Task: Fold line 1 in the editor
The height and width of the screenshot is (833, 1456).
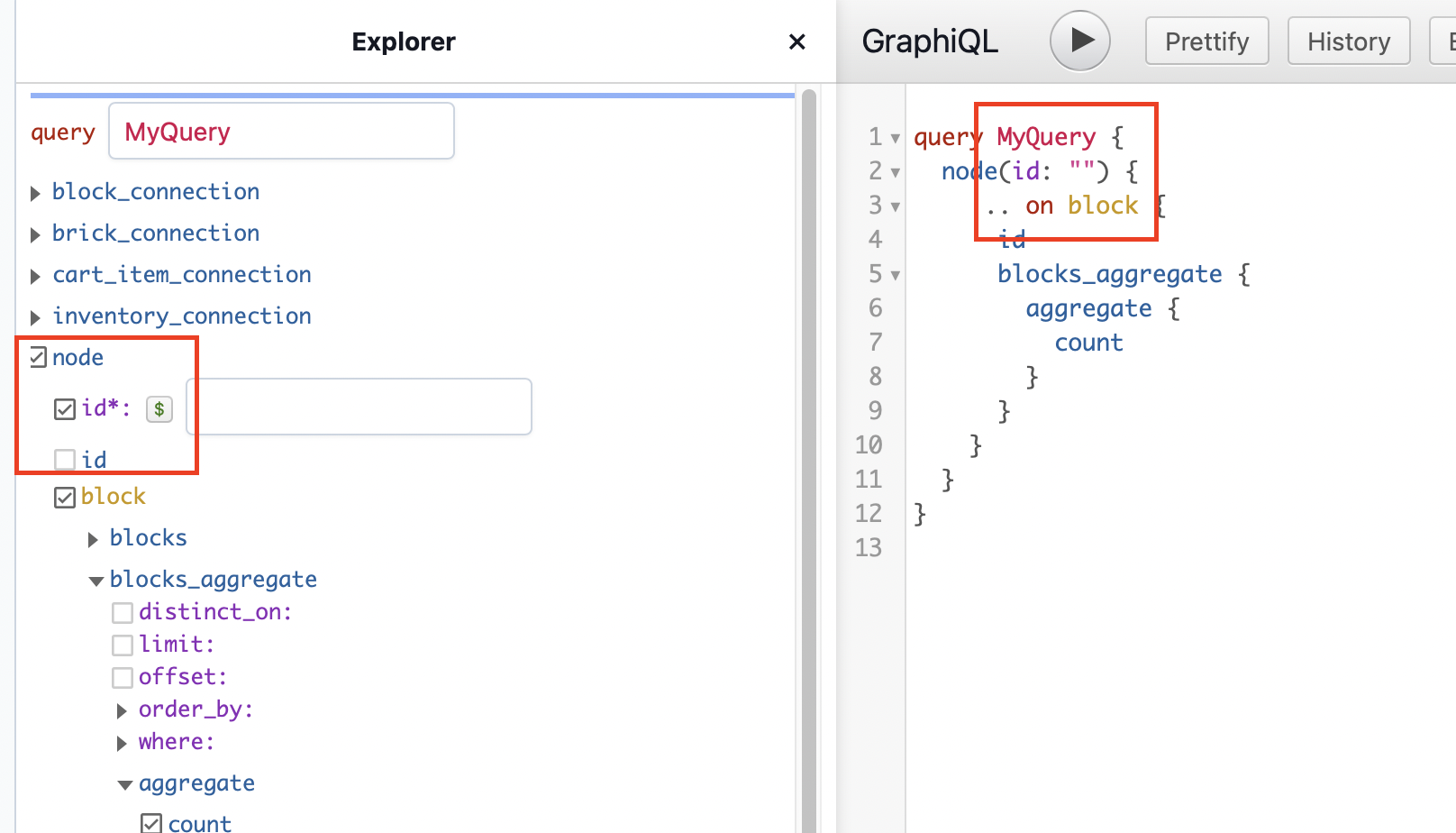Action: [x=896, y=138]
